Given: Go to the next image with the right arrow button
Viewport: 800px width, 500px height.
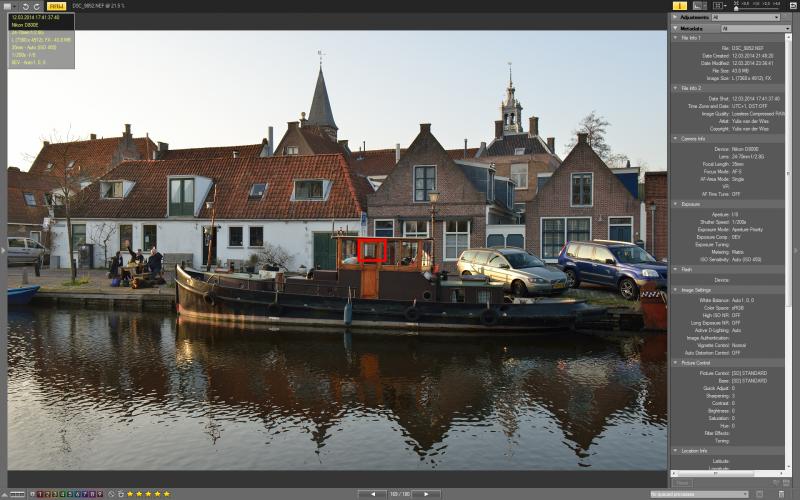Looking at the screenshot, I should pos(427,494).
